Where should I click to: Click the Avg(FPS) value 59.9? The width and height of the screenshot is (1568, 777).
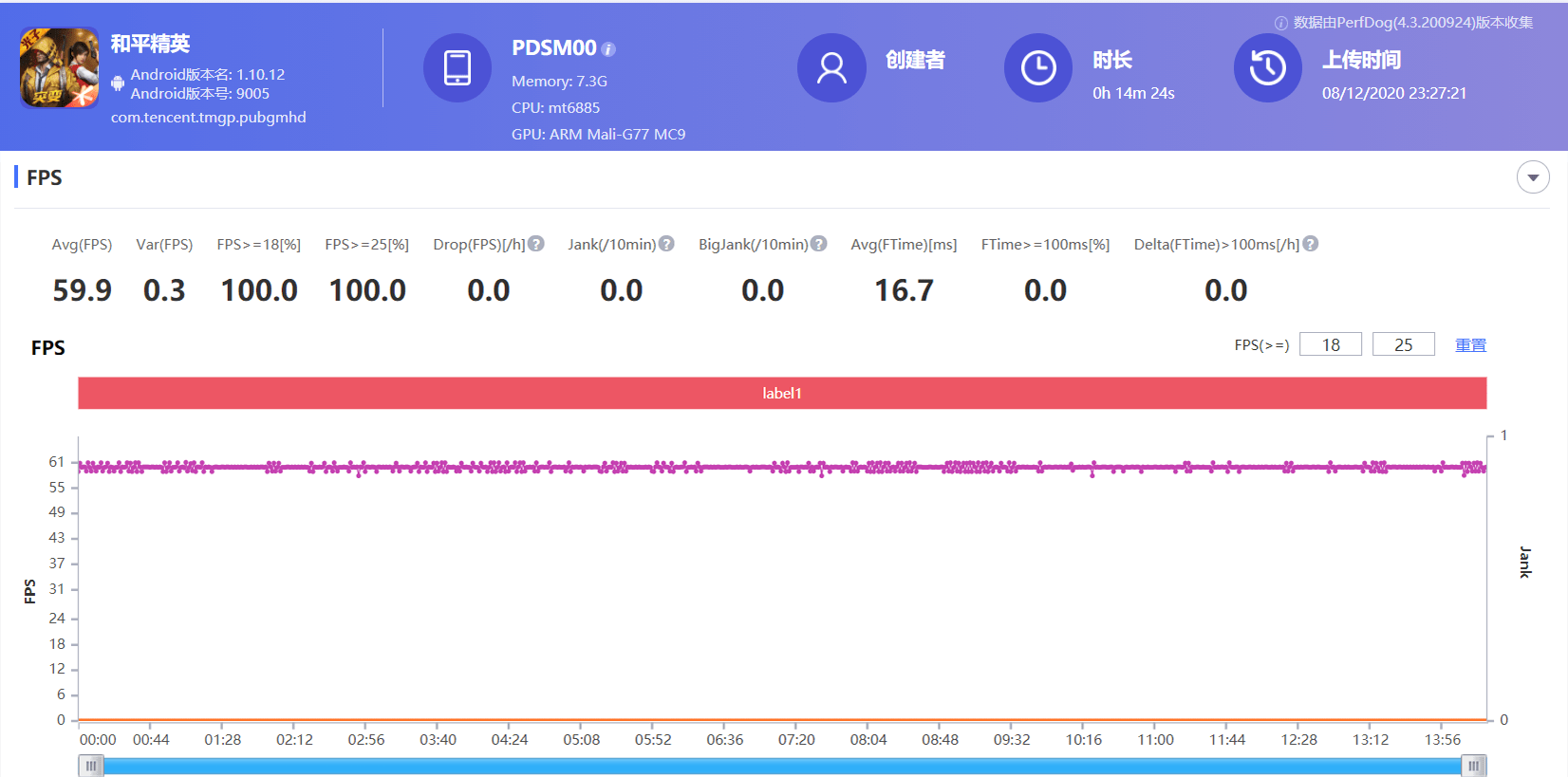point(83,290)
